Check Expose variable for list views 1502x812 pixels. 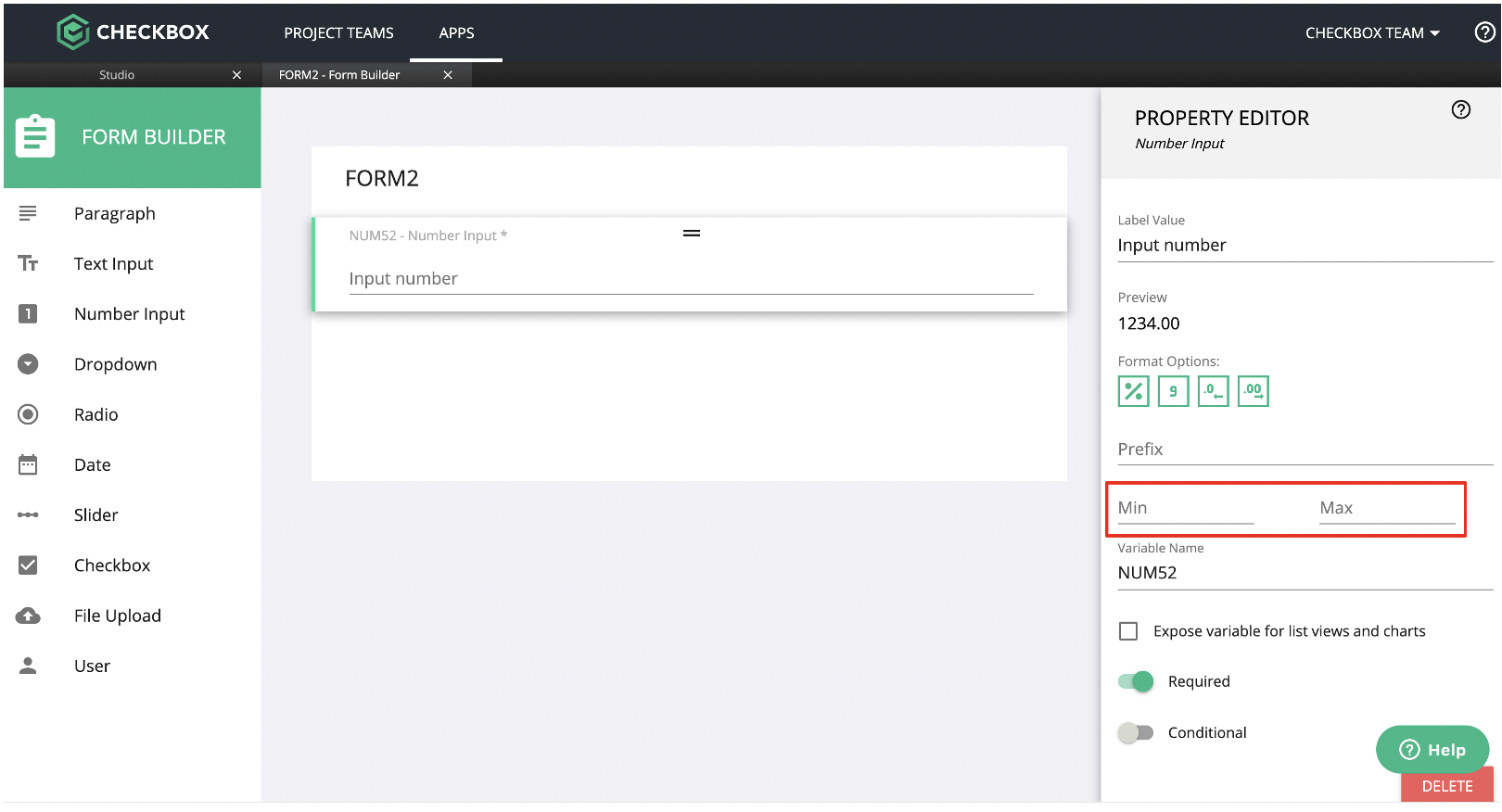[x=1128, y=631]
